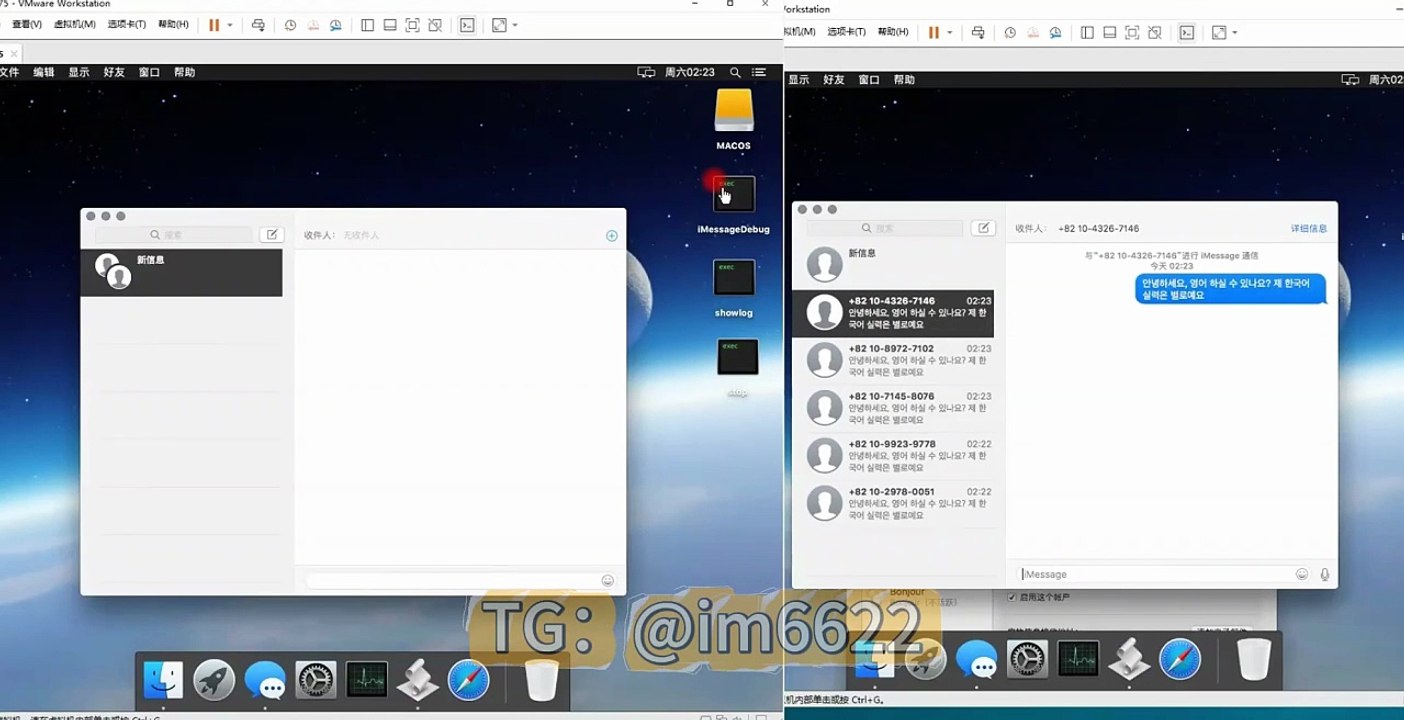Open 帮助(H) menu in right VMware window

click(x=893, y=31)
